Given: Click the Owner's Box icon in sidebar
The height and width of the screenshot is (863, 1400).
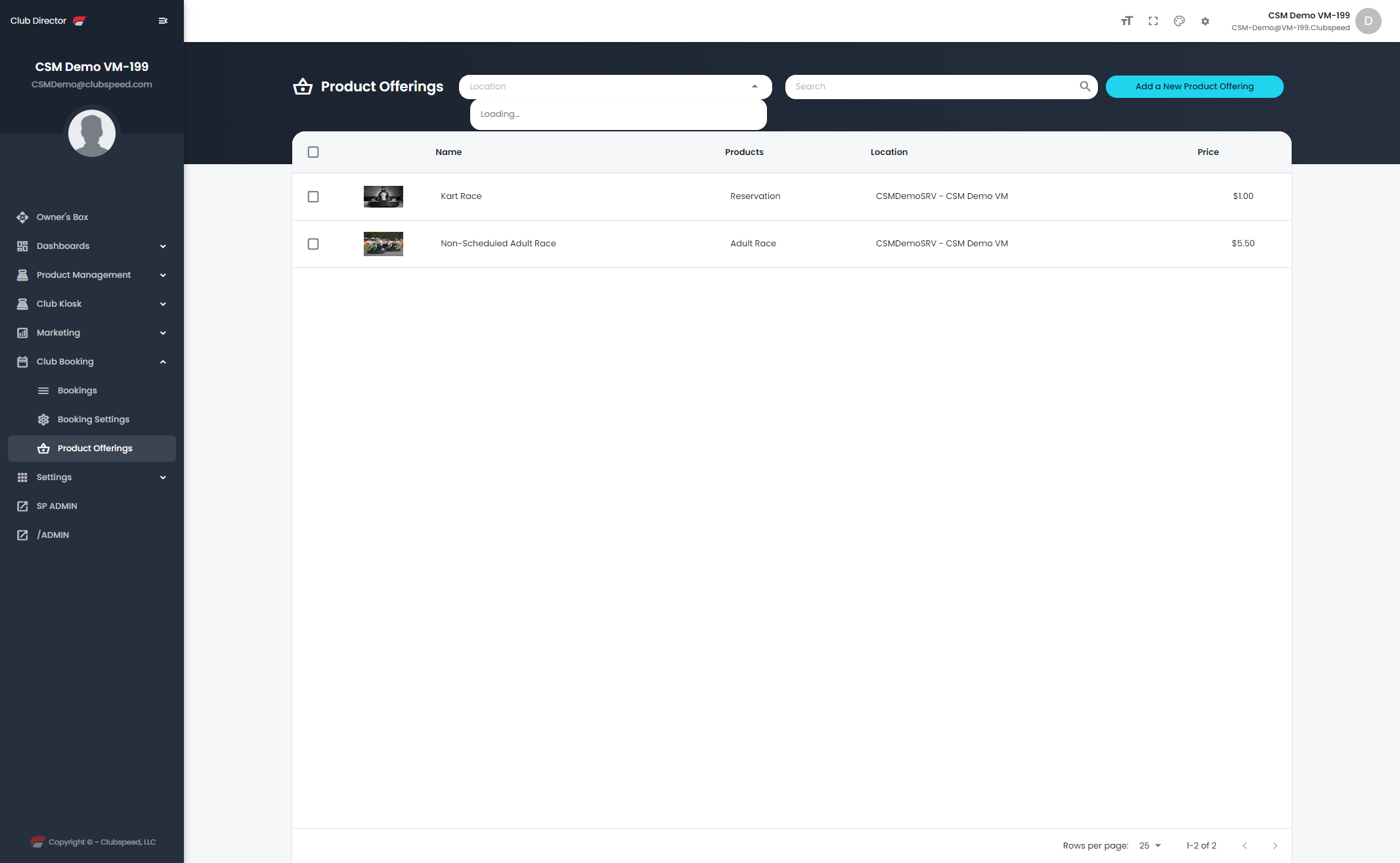Looking at the screenshot, I should pos(22,217).
